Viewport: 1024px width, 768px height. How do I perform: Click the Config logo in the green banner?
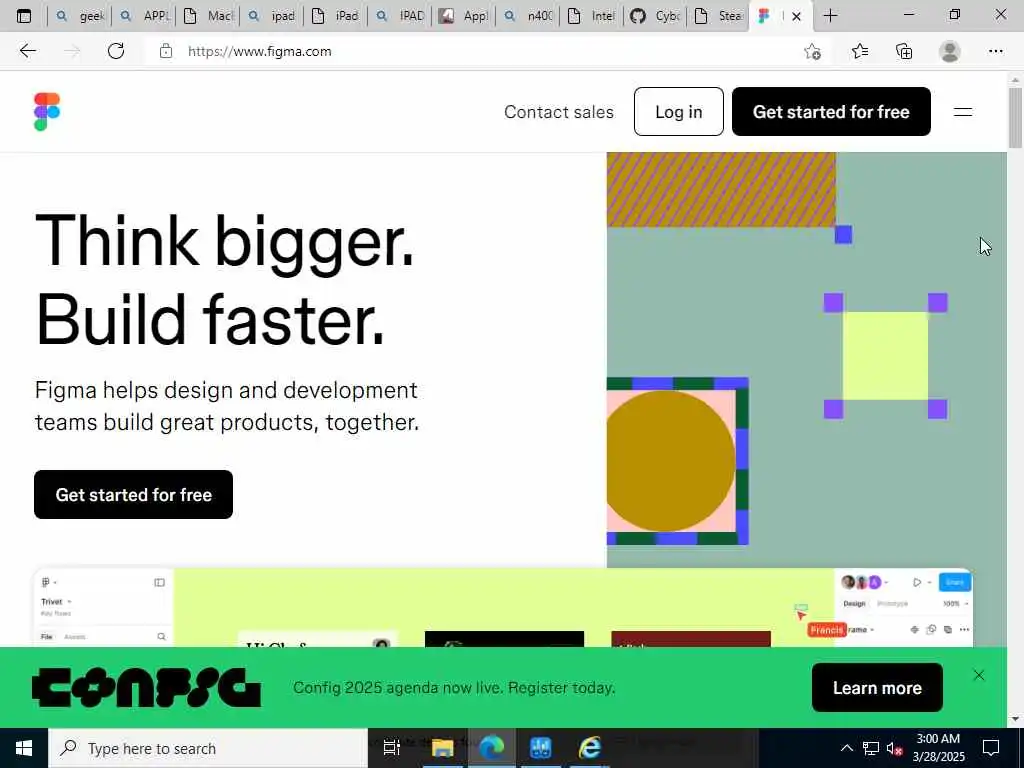pyautogui.click(x=146, y=688)
